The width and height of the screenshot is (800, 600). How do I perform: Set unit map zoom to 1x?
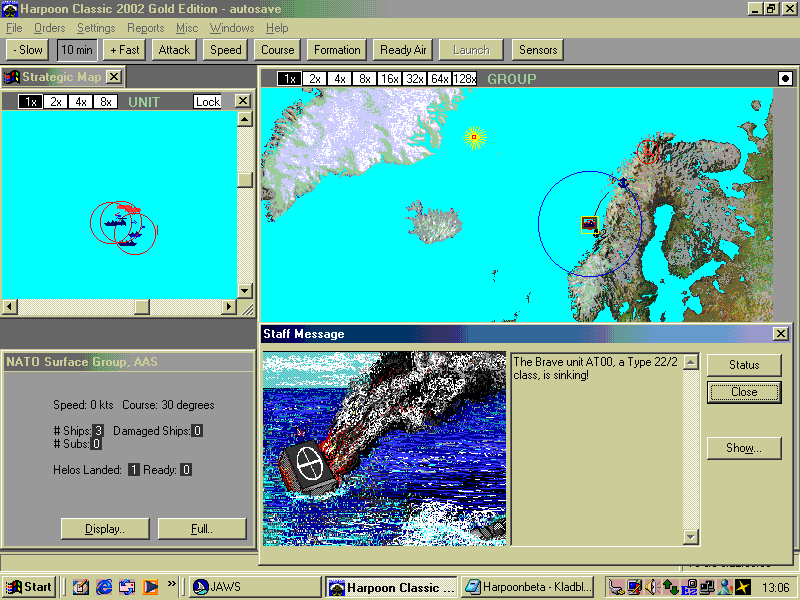click(x=31, y=102)
